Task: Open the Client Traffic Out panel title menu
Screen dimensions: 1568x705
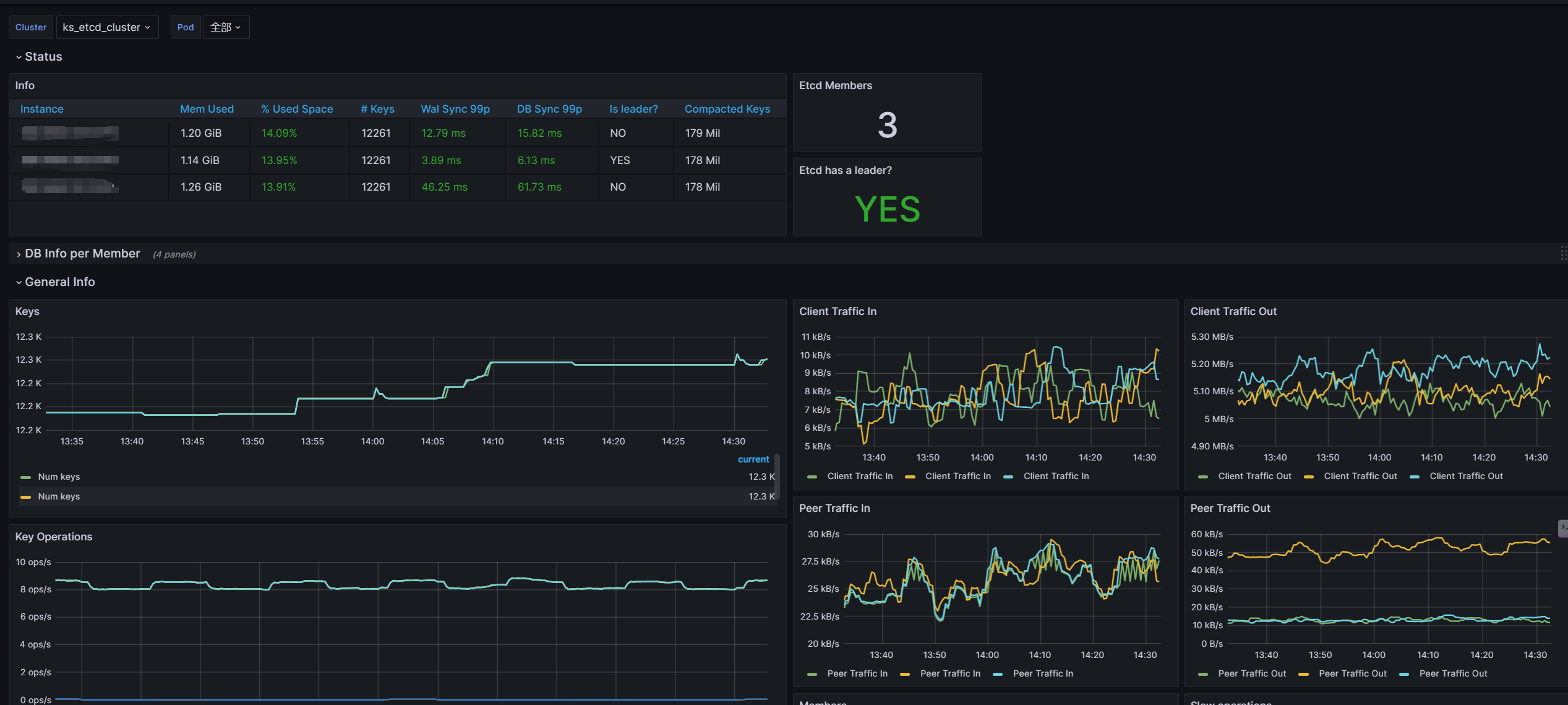Action: coord(1233,311)
